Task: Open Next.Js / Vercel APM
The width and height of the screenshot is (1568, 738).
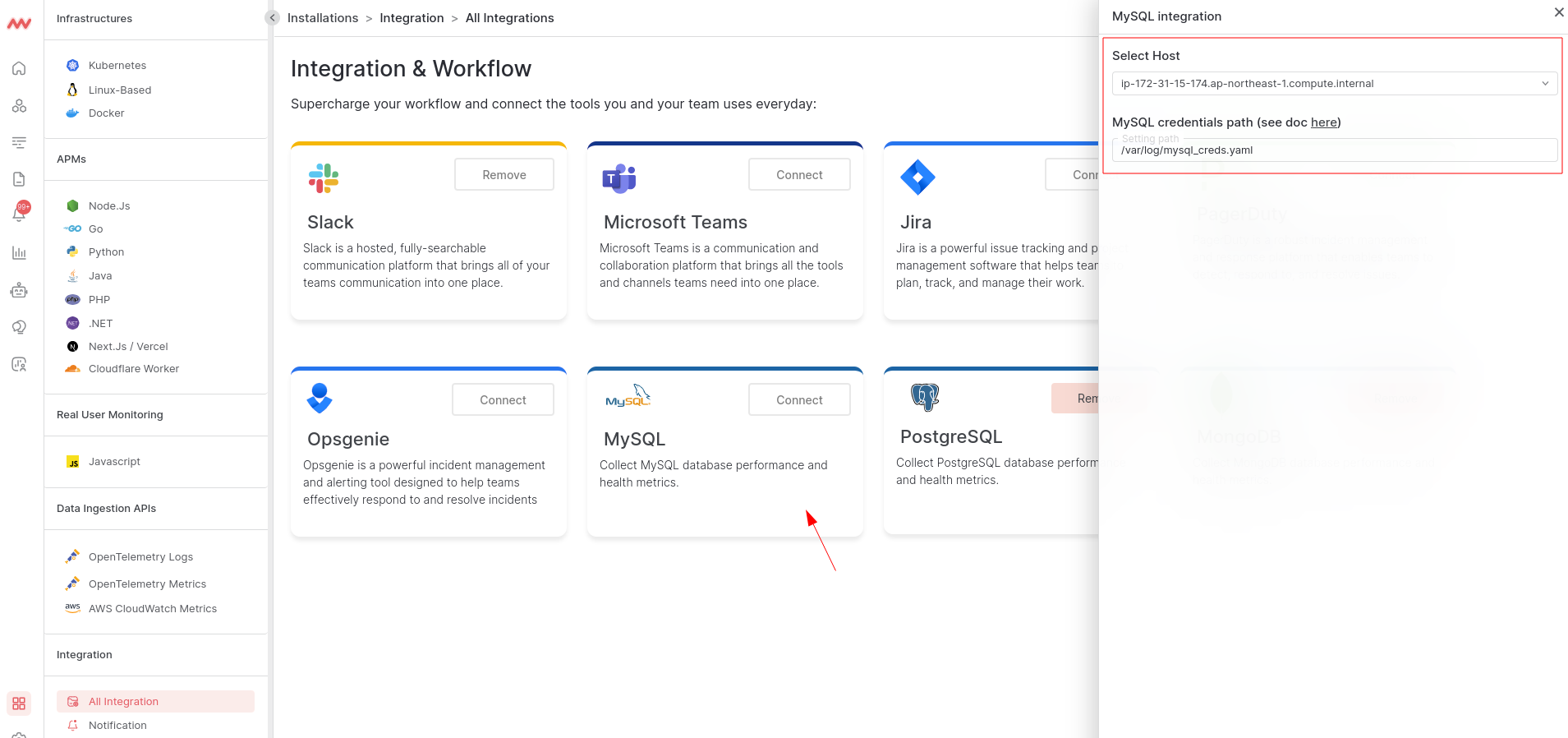Action: (128, 347)
